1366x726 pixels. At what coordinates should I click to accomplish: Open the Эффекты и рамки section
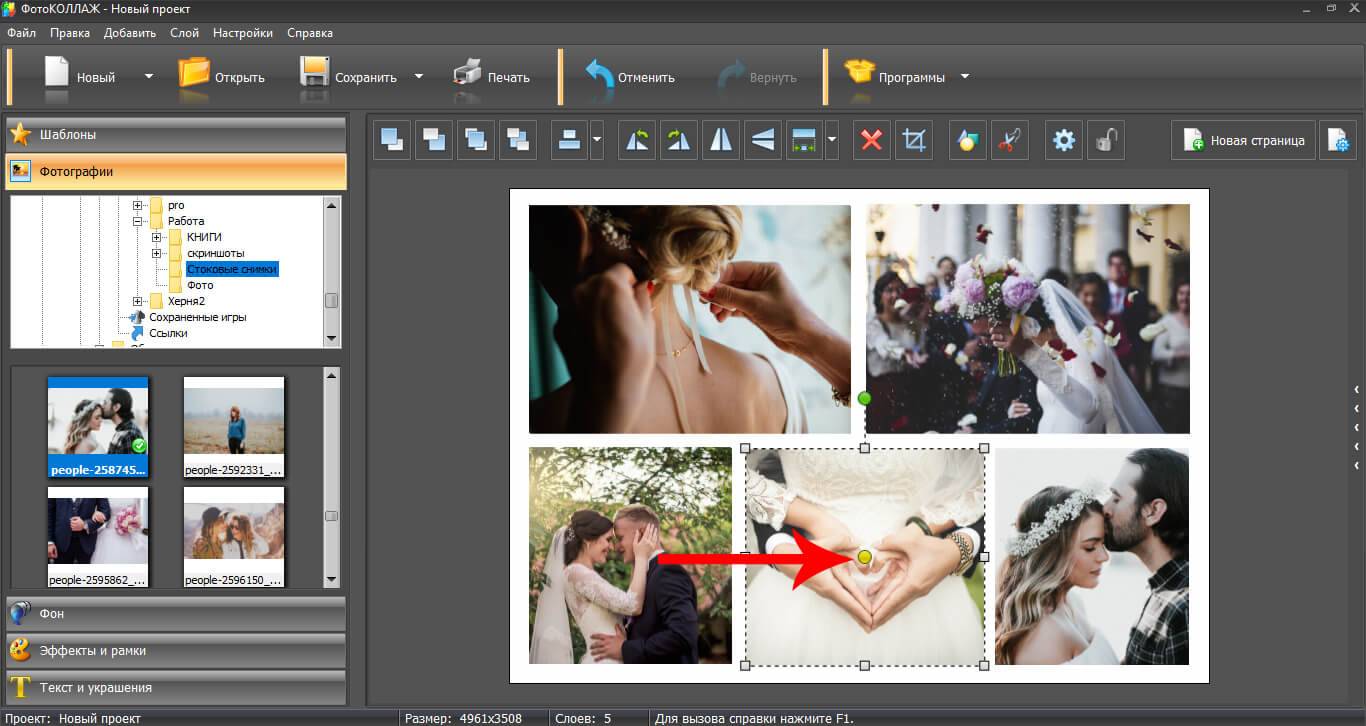[x=176, y=651]
